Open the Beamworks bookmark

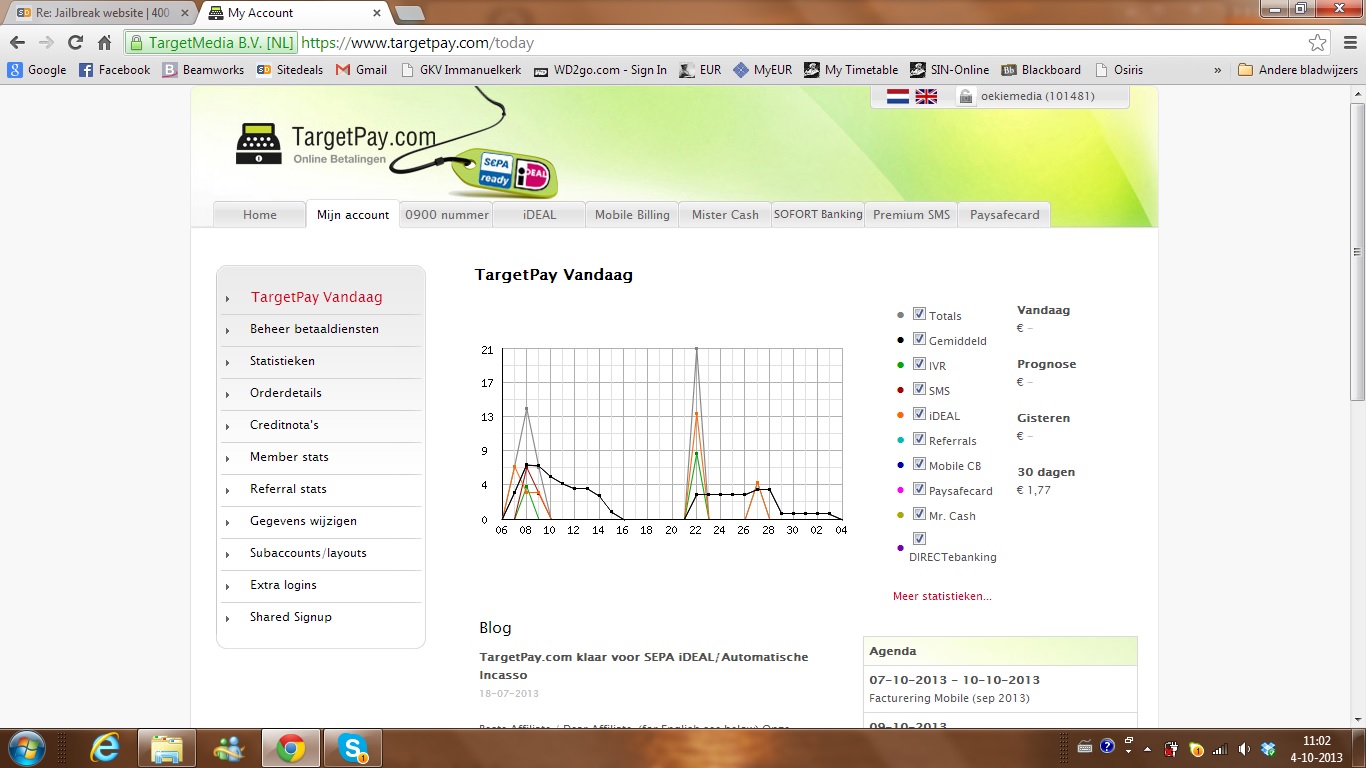point(203,70)
